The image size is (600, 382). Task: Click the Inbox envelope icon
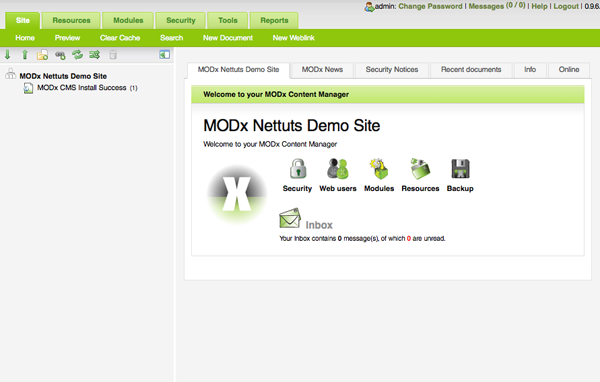coord(290,218)
